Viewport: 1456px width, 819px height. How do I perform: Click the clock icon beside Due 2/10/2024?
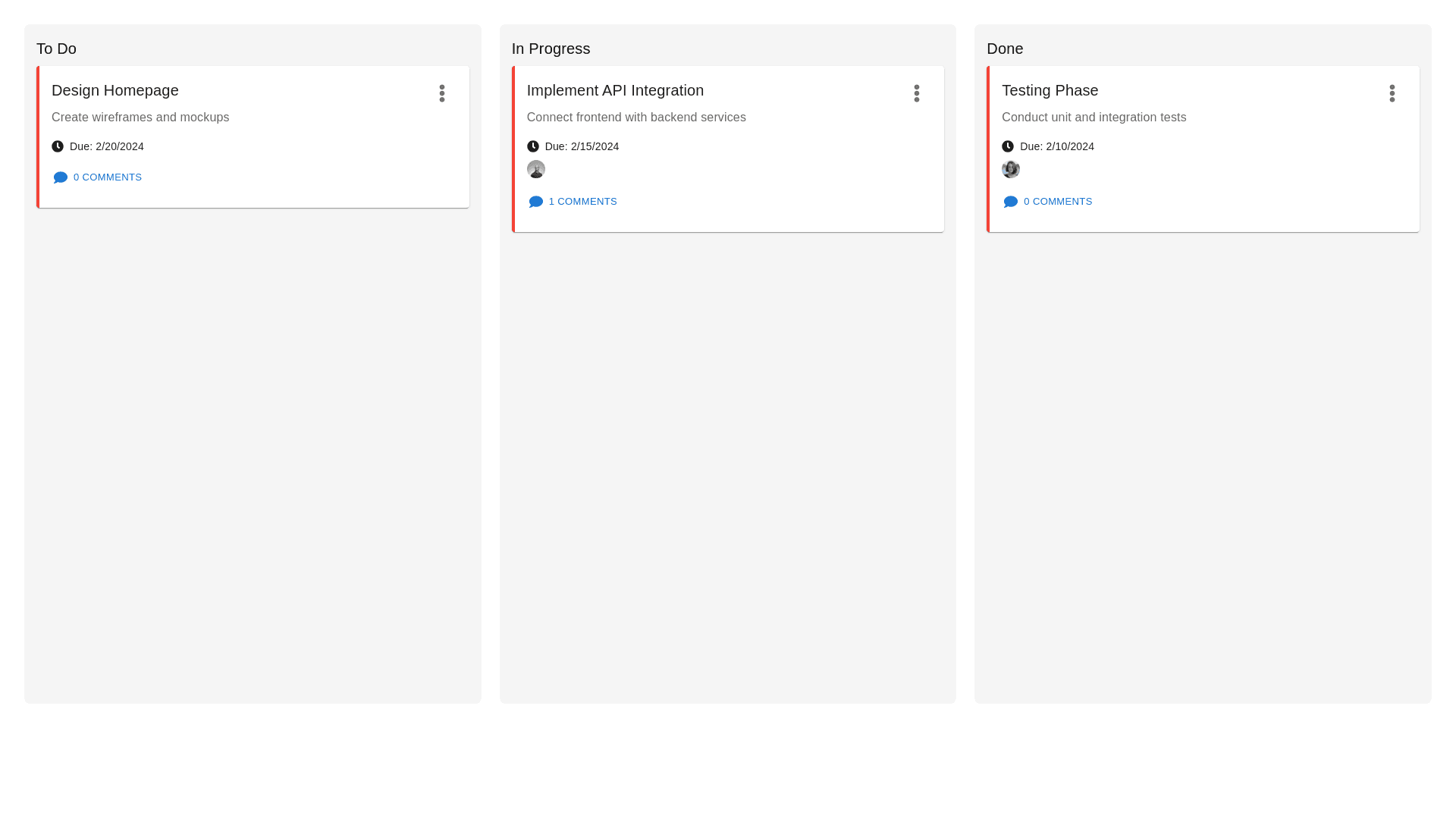[x=1007, y=146]
